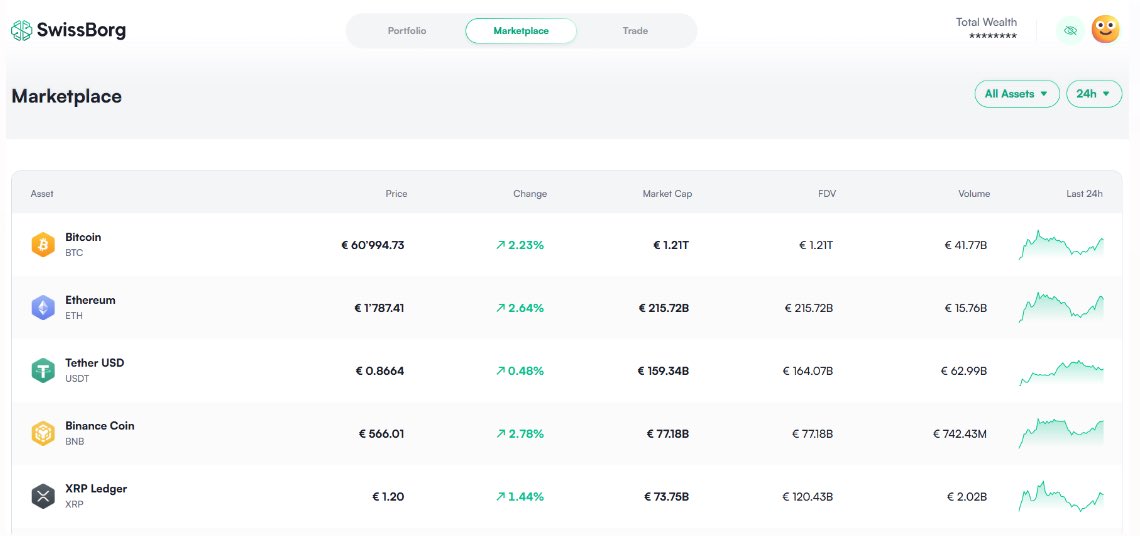
Task: Expand the All Assets dropdown
Action: click(x=1016, y=94)
